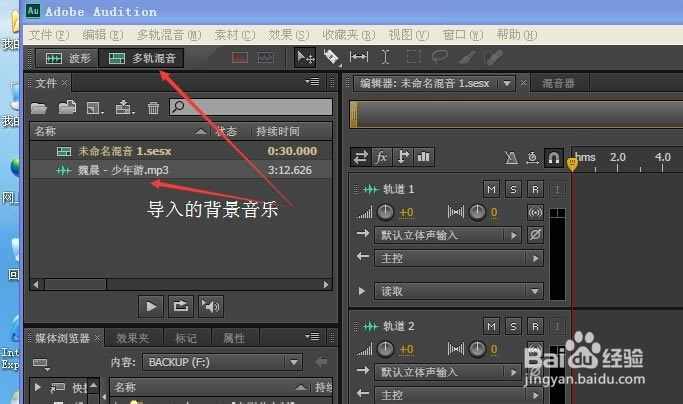Expand 轨道 1 automation lanes triangle
This screenshot has height=404, width=683.
pyautogui.click(x=362, y=291)
